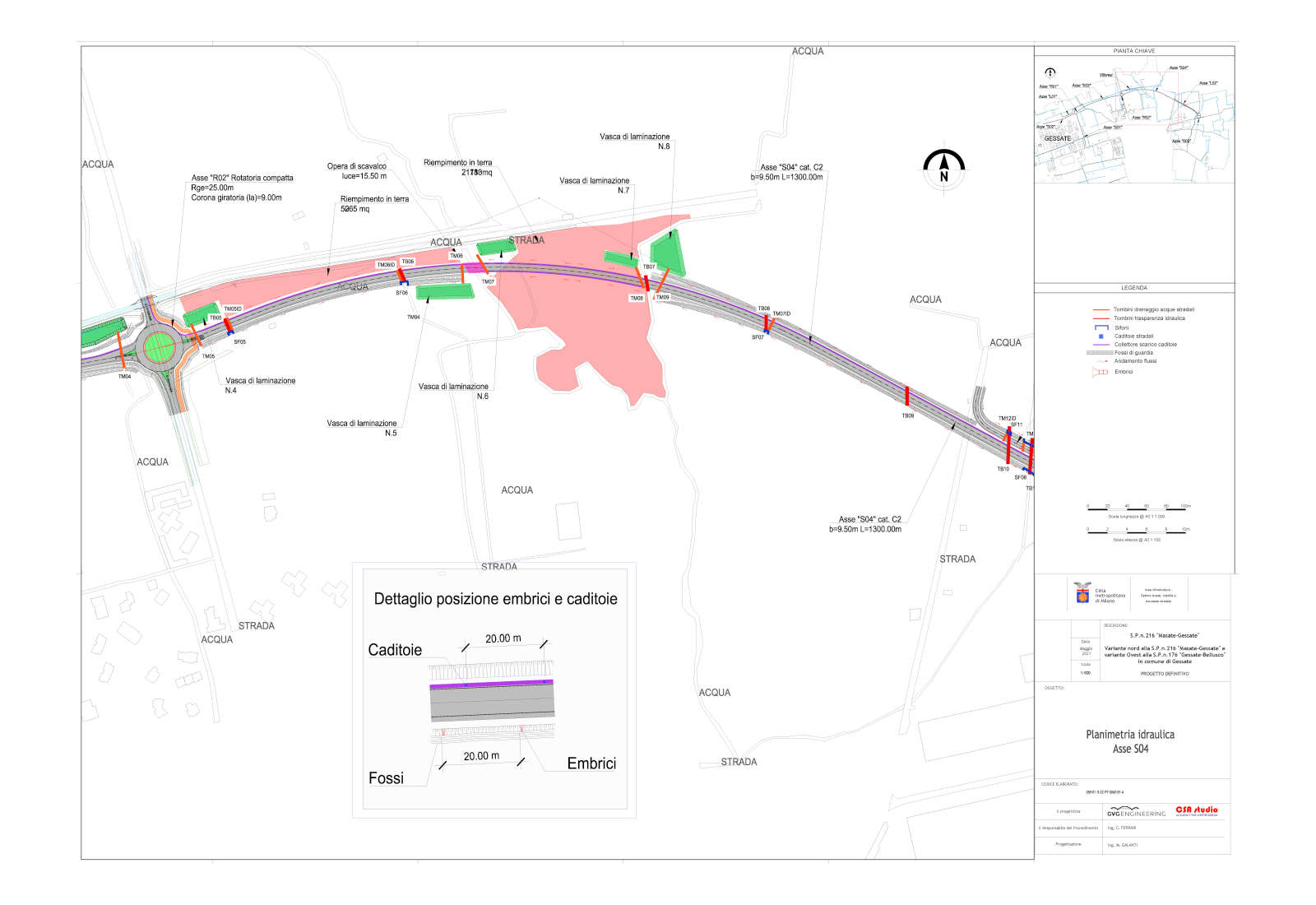Image resolution: width=1316 pixels, height=905 pixels.
Task: Open the Pianta Chiave key map thumbnail
Action: pos(1134,119)
